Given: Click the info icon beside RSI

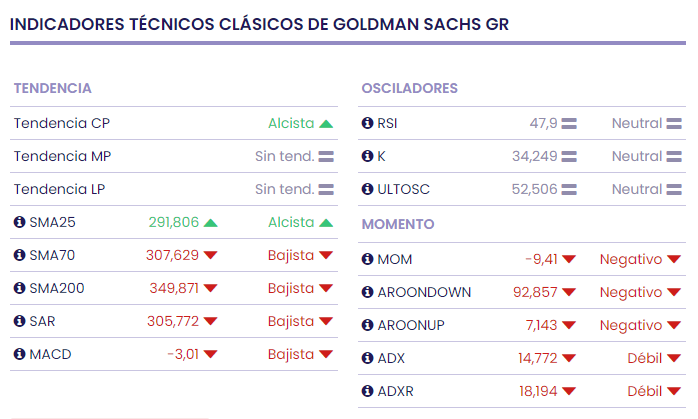Looking at the screenshot, I should [x=367, y=123].
